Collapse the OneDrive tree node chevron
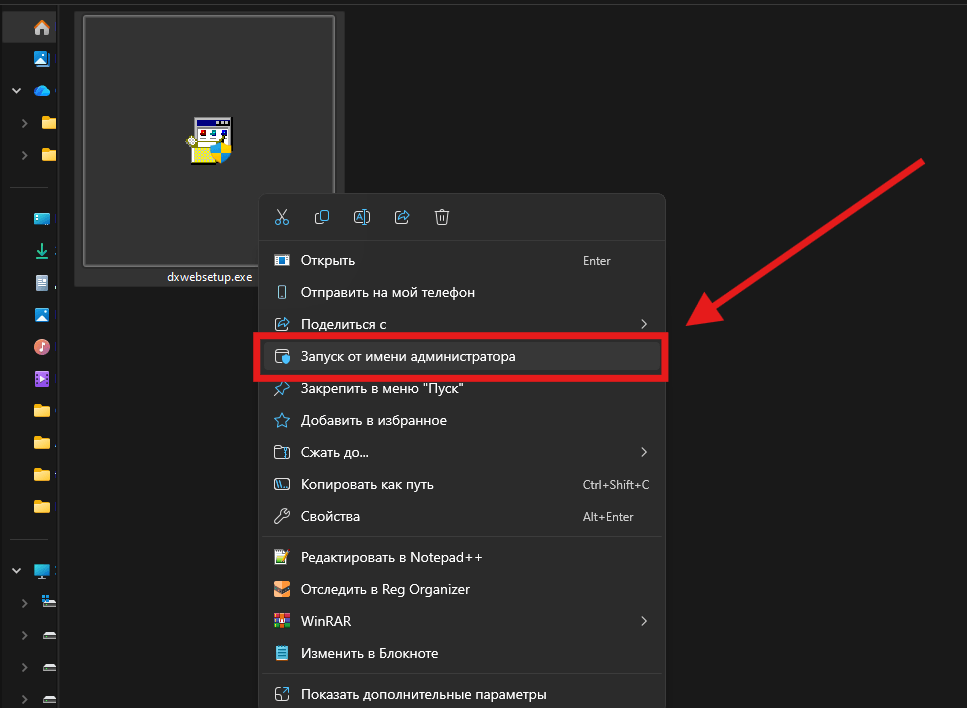This screenshot has width=967, height=708. (x=16, y=91)
